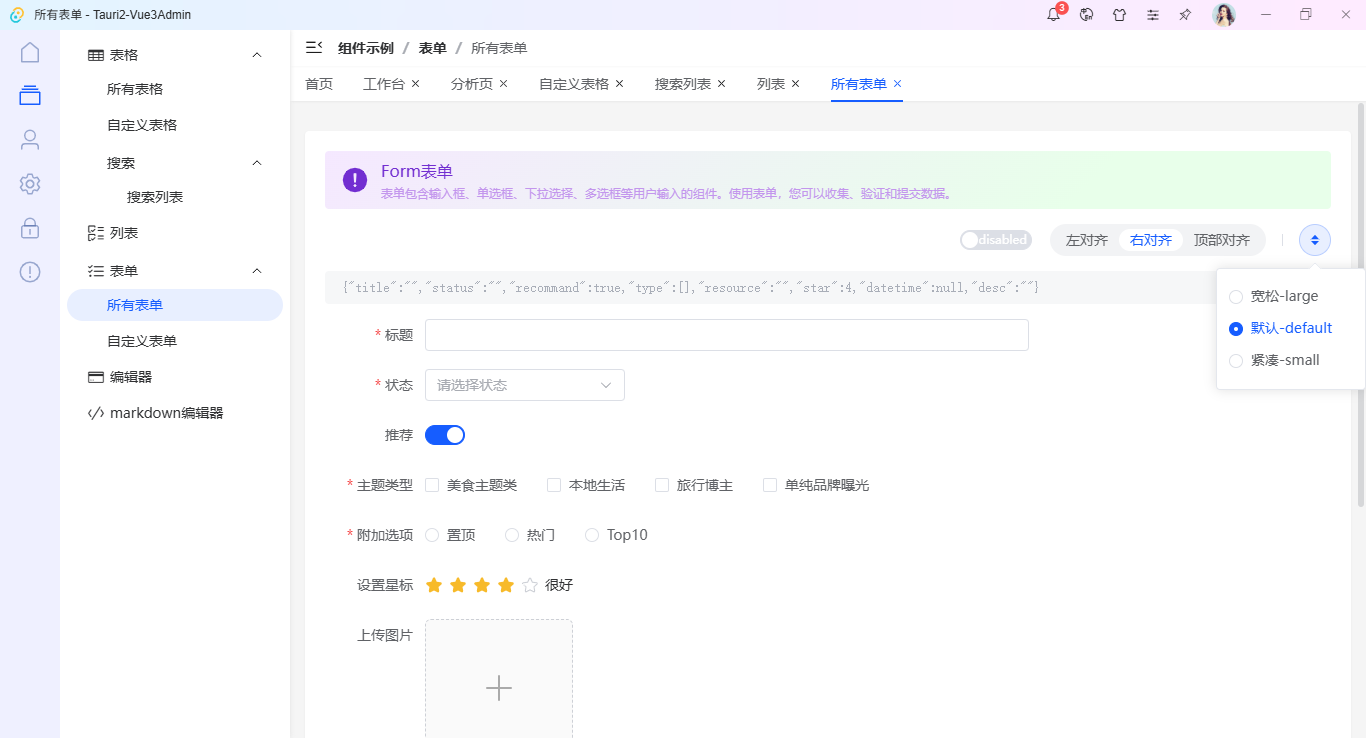Select 左对齐 label alignment button
Viewport: 1366px width, 738px height.
pyautogui.click(x=1086, y=239)
